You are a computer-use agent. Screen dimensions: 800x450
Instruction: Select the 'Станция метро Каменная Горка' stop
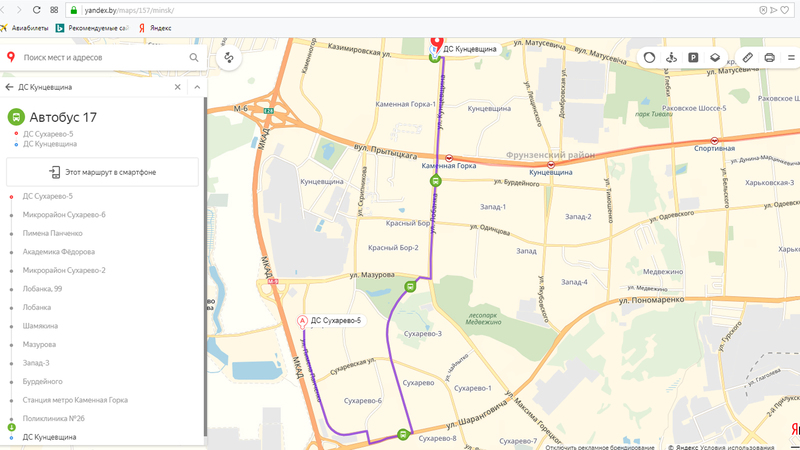pyautogui.click(x=75, y=400)
